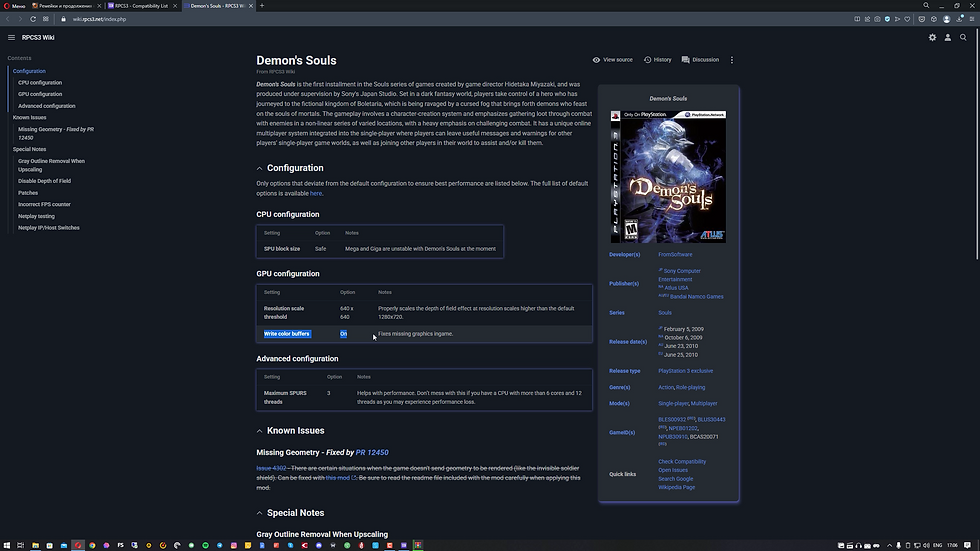This screenshot has height=551, width=980.
Task: Collapse the Special Notes section chevron
Action: pos(259,513)
